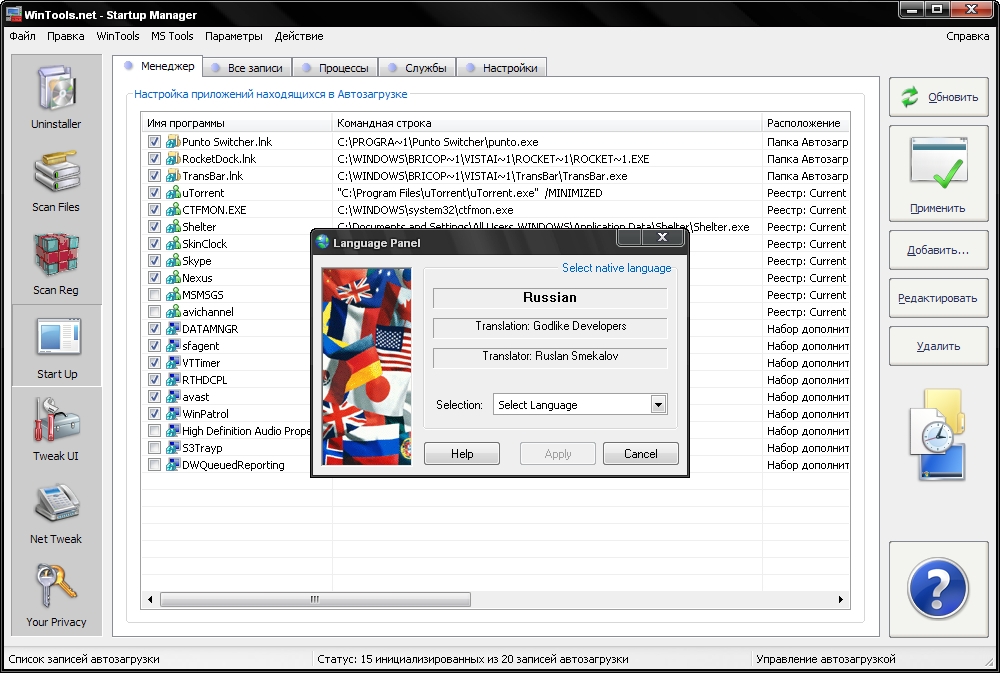Uncheck the RTHDCPL startup entry
The height and width of the screenshot is (673, 1000).
pos(154,380)
